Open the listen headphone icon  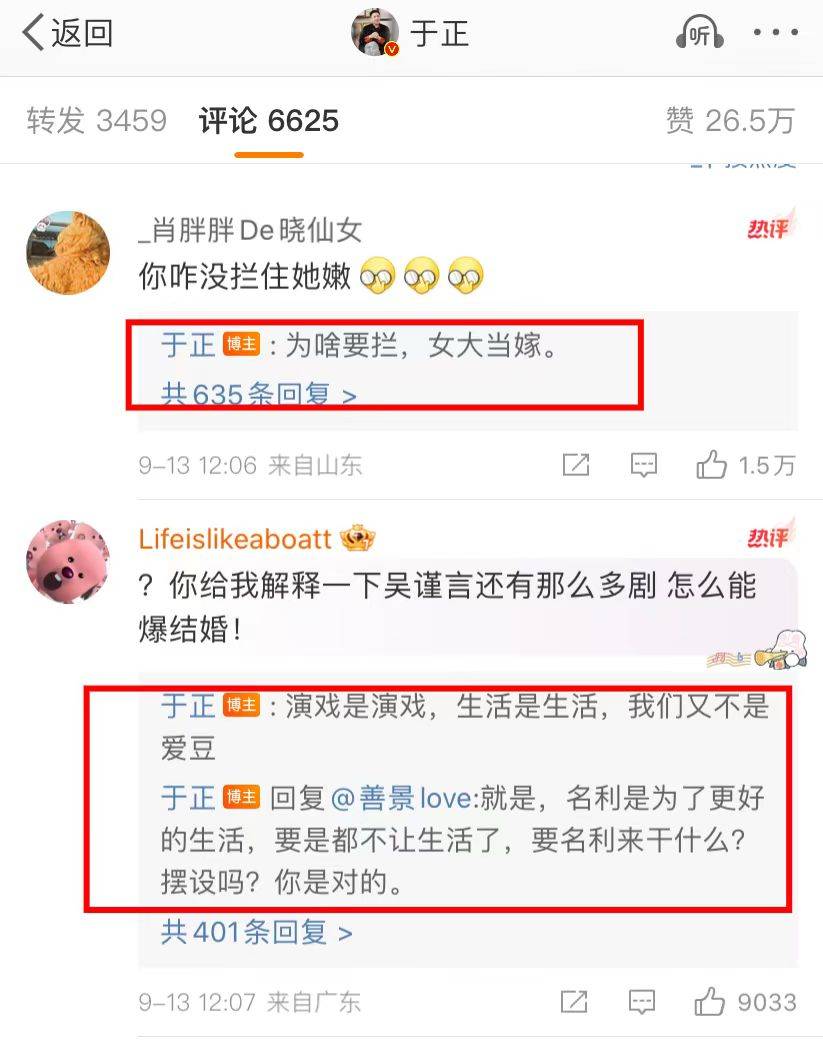[699, 33]
